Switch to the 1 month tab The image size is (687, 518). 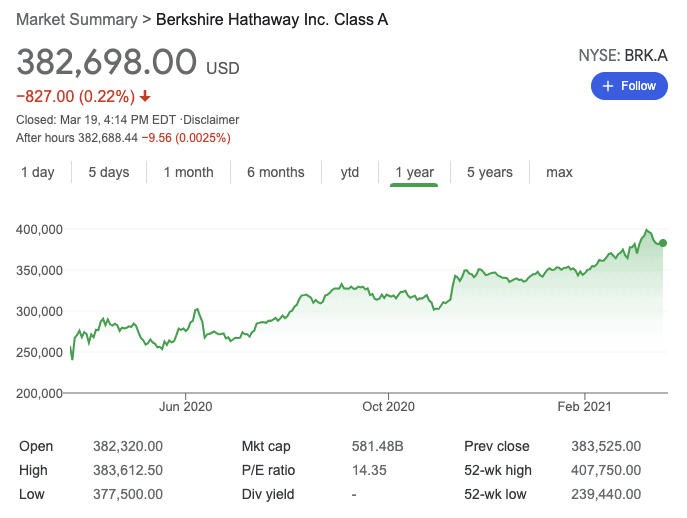click(188, 172)
